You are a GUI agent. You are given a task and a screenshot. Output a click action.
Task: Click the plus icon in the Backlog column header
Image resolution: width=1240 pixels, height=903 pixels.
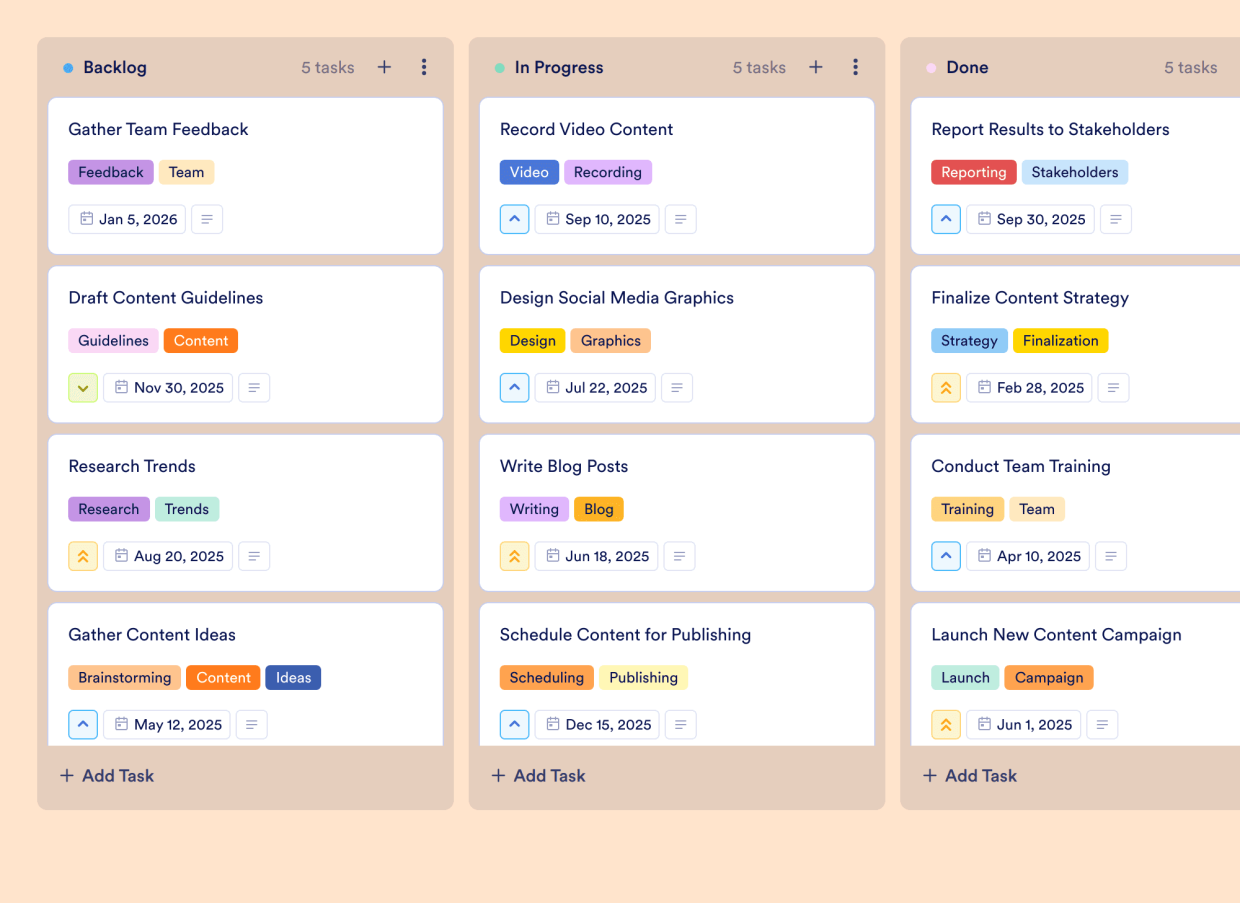(384, 67)
